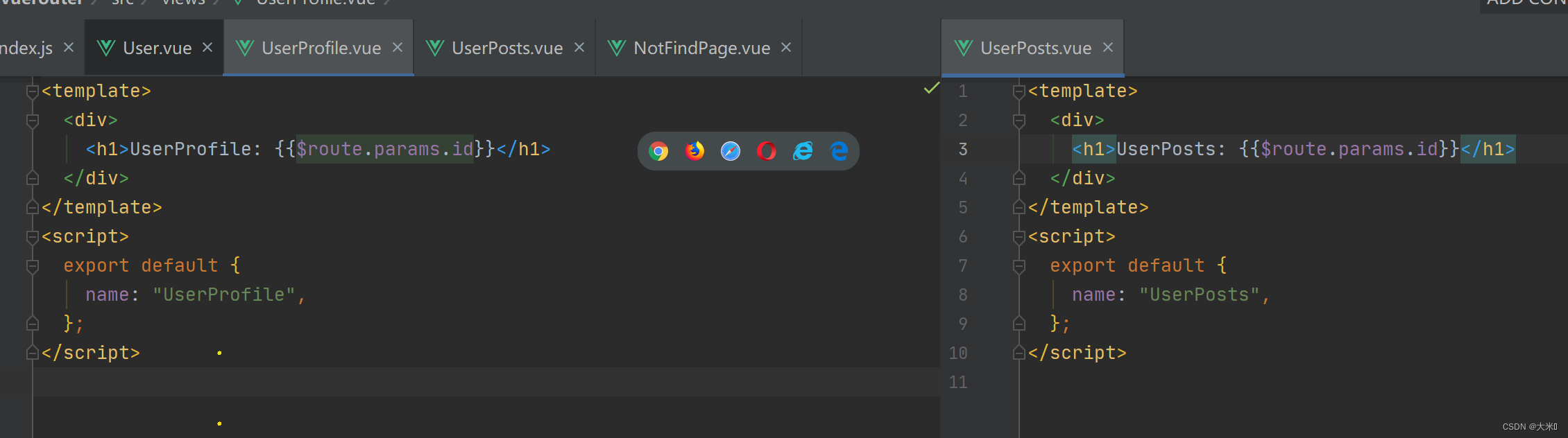The image size is (1568, 438).
Task: Collapse script block on line 6 right pane
Action: [1019, 237]
